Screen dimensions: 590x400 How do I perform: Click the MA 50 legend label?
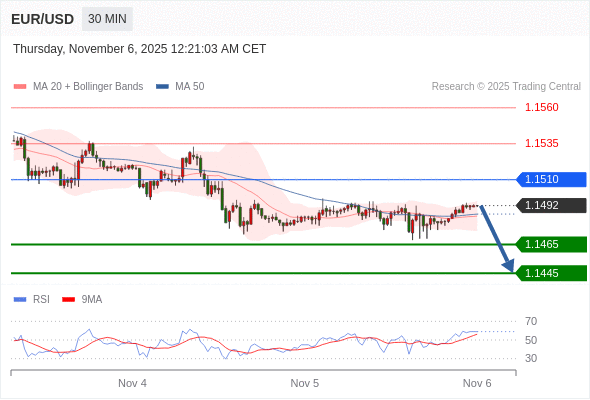click(190, 87)
